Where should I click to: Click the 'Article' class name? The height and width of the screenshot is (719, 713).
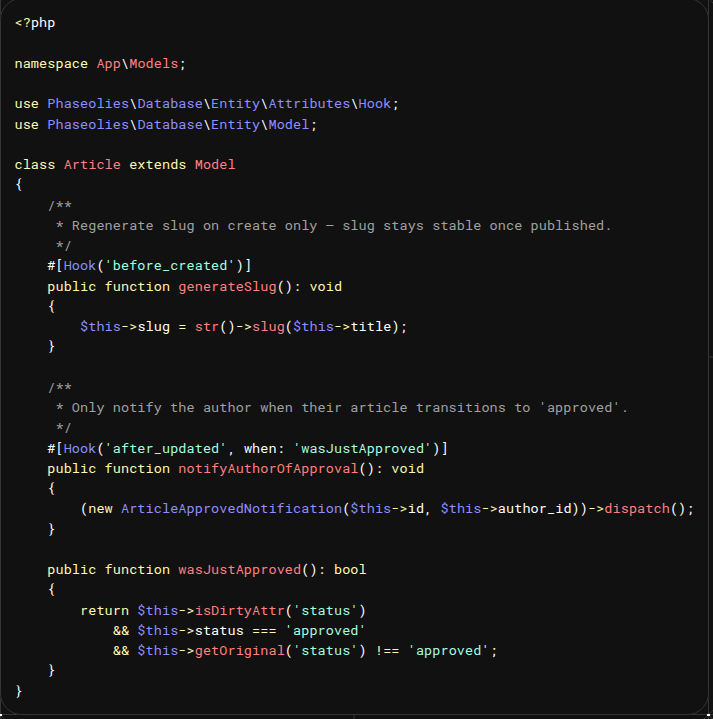pyautogui.click(x=92, y=164)
